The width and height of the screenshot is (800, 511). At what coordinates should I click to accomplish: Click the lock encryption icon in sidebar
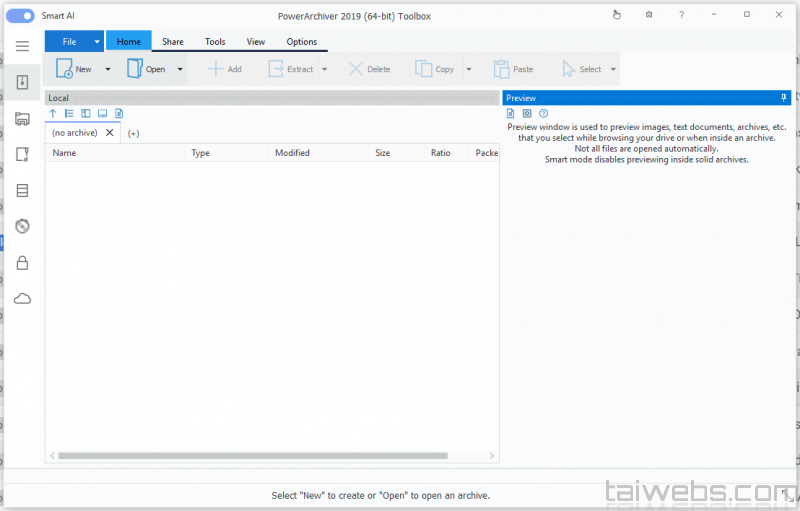tap(22, 263)
